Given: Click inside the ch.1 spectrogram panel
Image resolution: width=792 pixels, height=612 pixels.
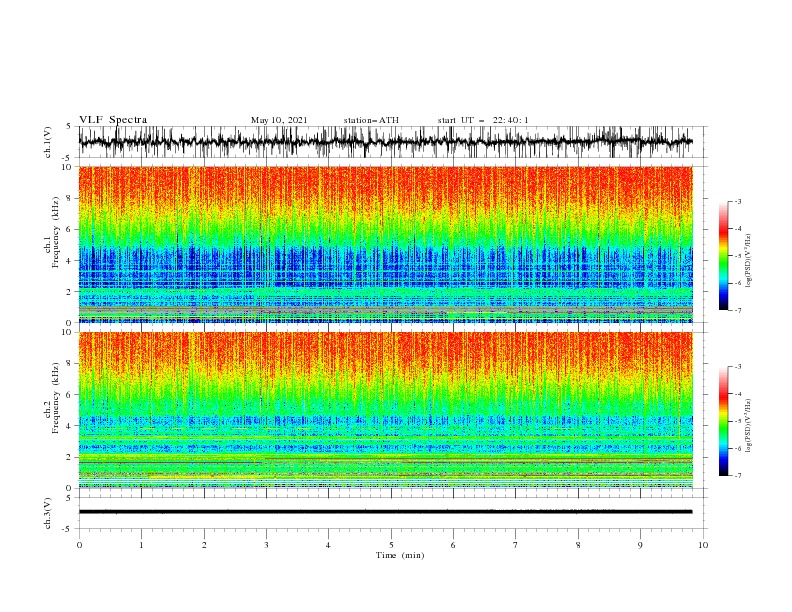Looking at the screenshot, I should click(385, 244).
